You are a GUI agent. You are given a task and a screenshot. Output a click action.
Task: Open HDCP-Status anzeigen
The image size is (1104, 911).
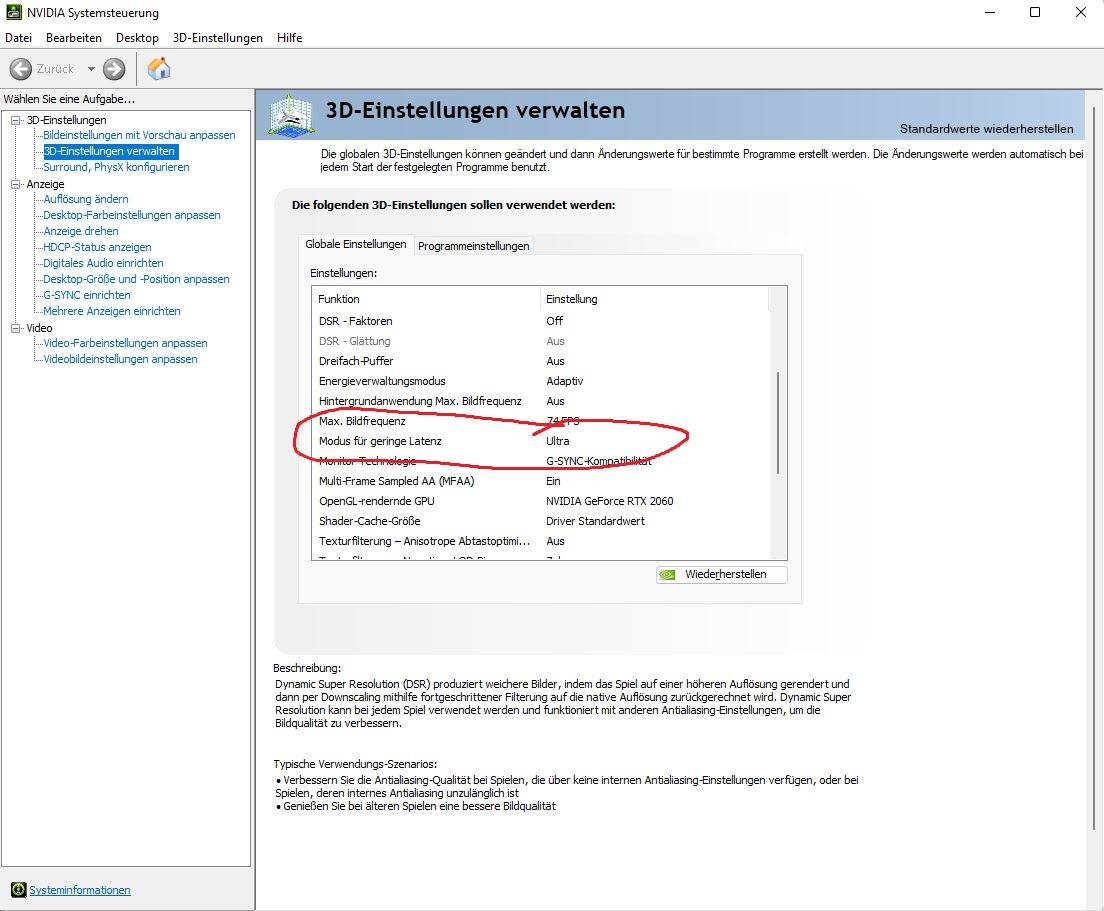tap(97, 247)
